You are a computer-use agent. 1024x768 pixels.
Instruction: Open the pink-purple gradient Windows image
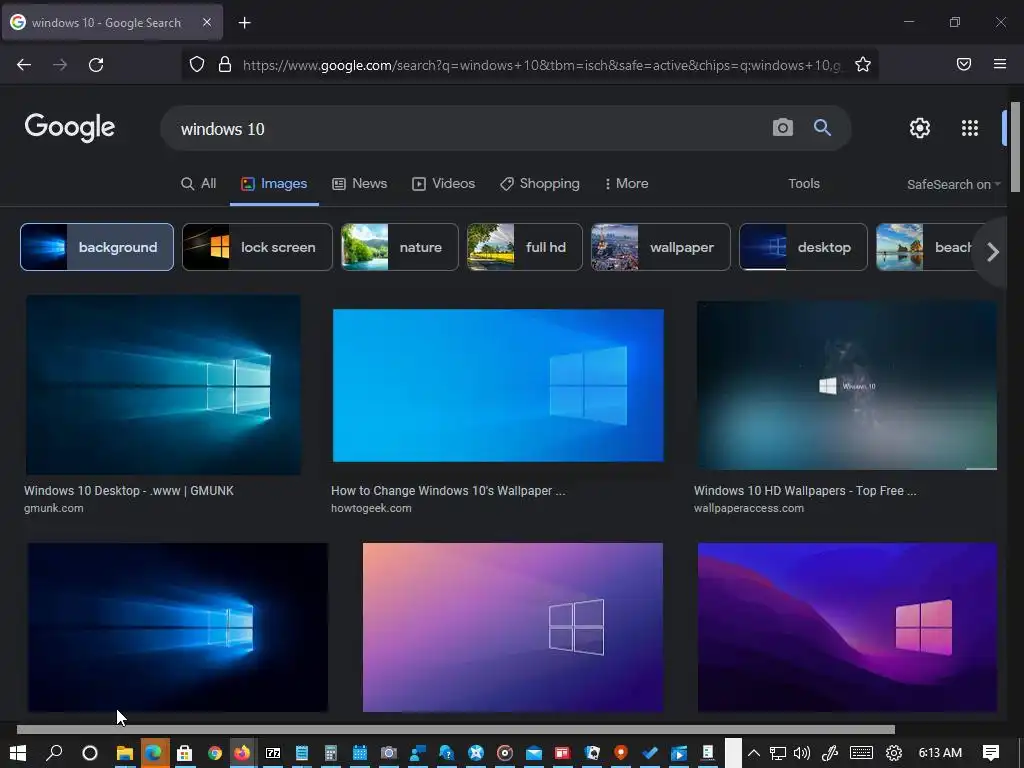click(x=513, y=627)
